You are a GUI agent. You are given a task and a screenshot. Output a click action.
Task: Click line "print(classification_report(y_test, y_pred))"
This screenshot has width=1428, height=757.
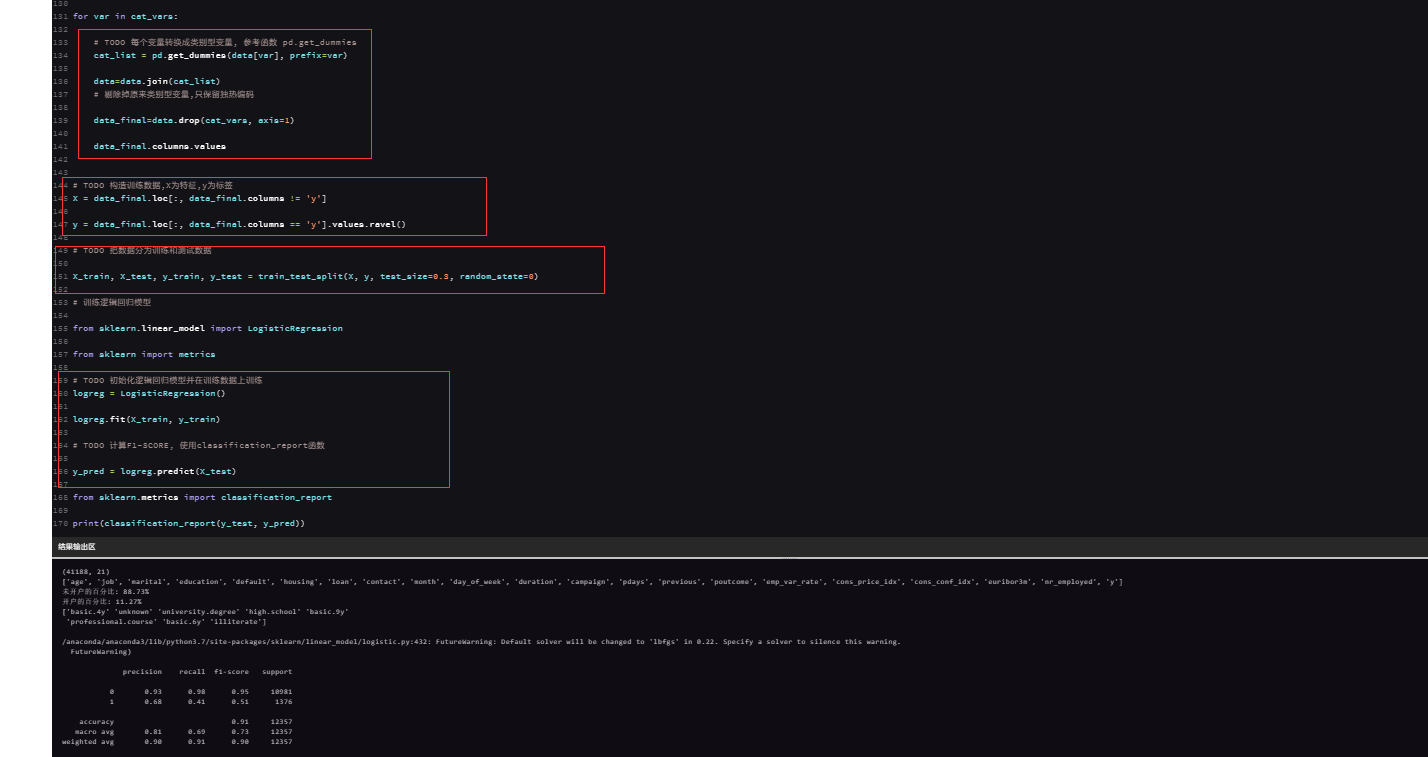point(189,523)
